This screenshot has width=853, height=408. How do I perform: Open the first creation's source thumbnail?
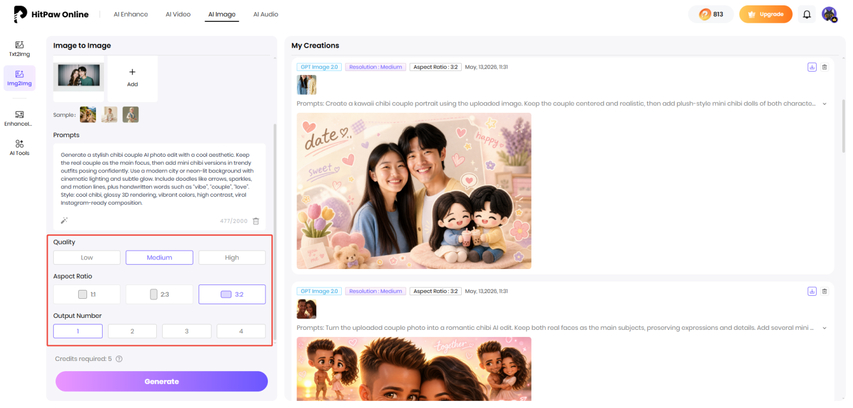306,85
